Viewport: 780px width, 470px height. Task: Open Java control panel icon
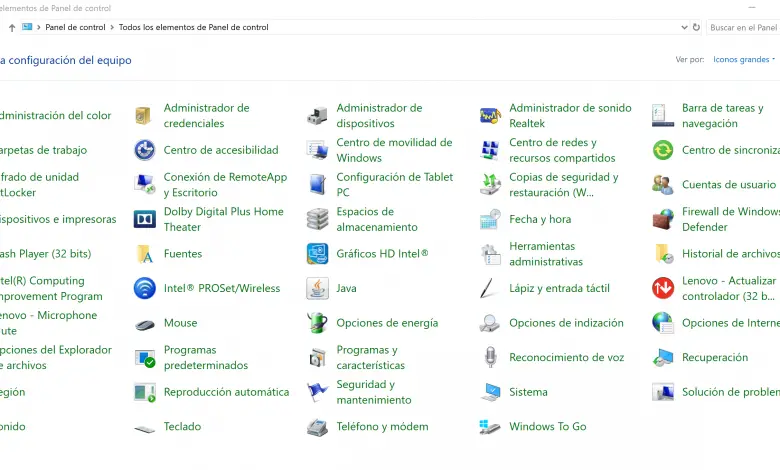click(x=317, y=288)
